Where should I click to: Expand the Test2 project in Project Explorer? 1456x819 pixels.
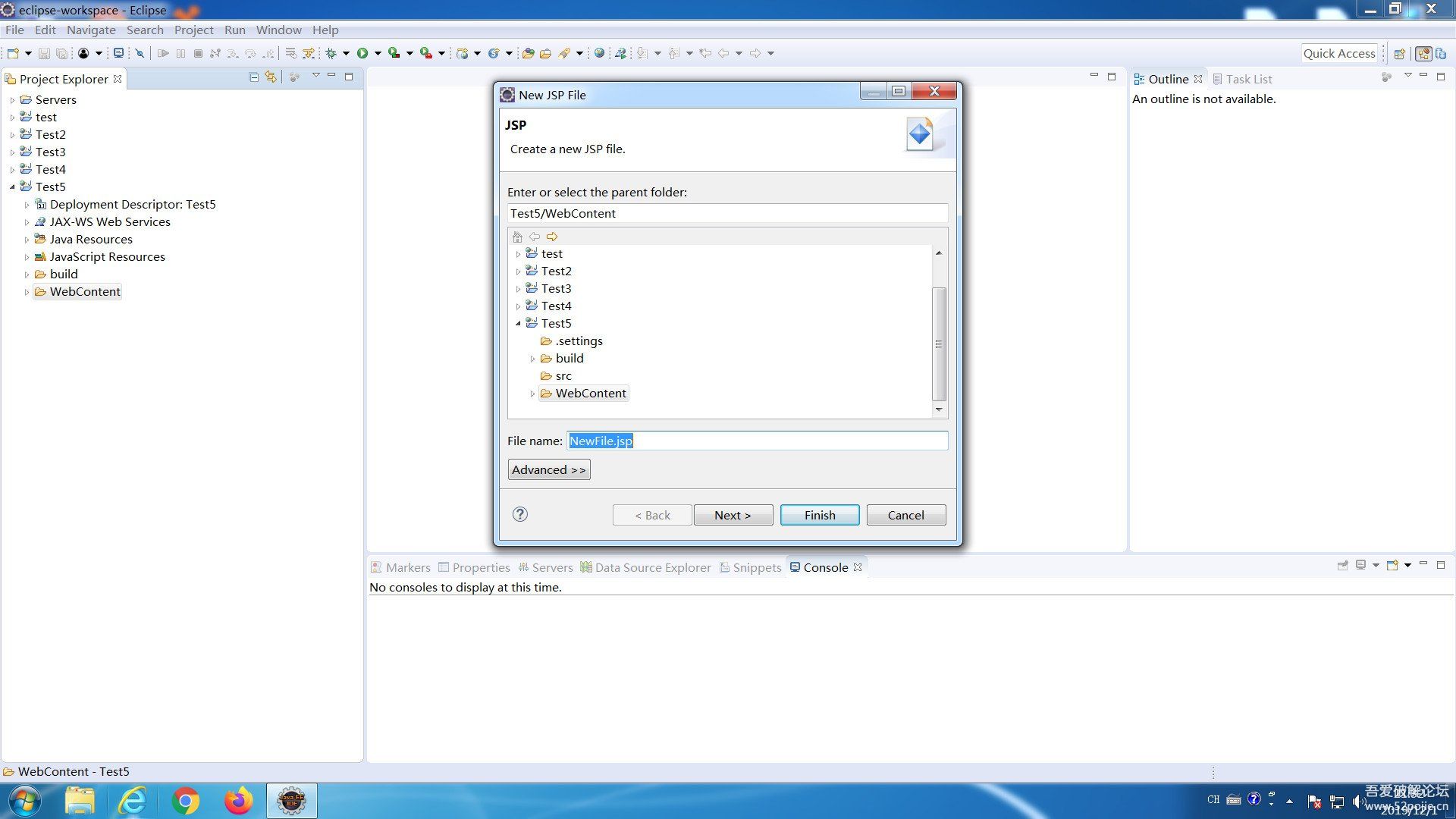pos(12,135)
